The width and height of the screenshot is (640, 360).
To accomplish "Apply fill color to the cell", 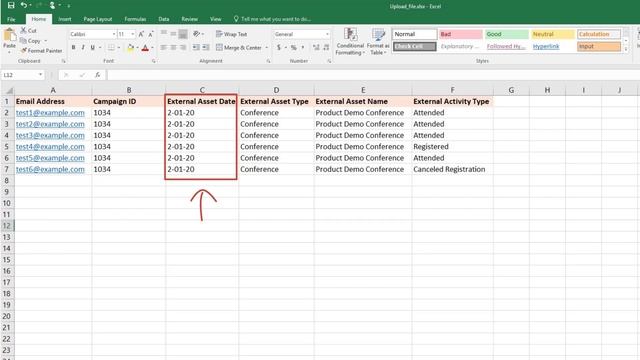I will [x=130, y=48].
